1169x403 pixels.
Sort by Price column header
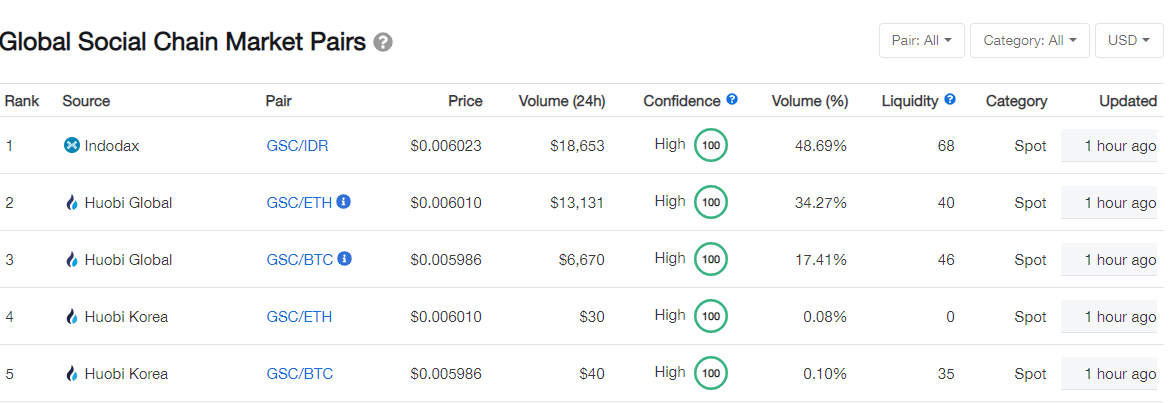pyautogui.click(x=465, y=101)
